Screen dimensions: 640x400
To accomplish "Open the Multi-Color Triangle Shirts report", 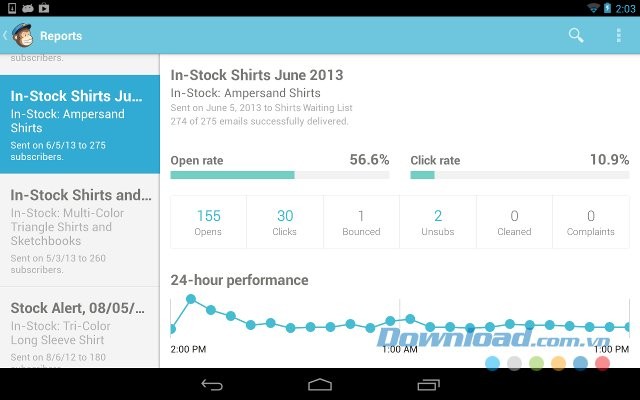I will (x=80, y=229).
